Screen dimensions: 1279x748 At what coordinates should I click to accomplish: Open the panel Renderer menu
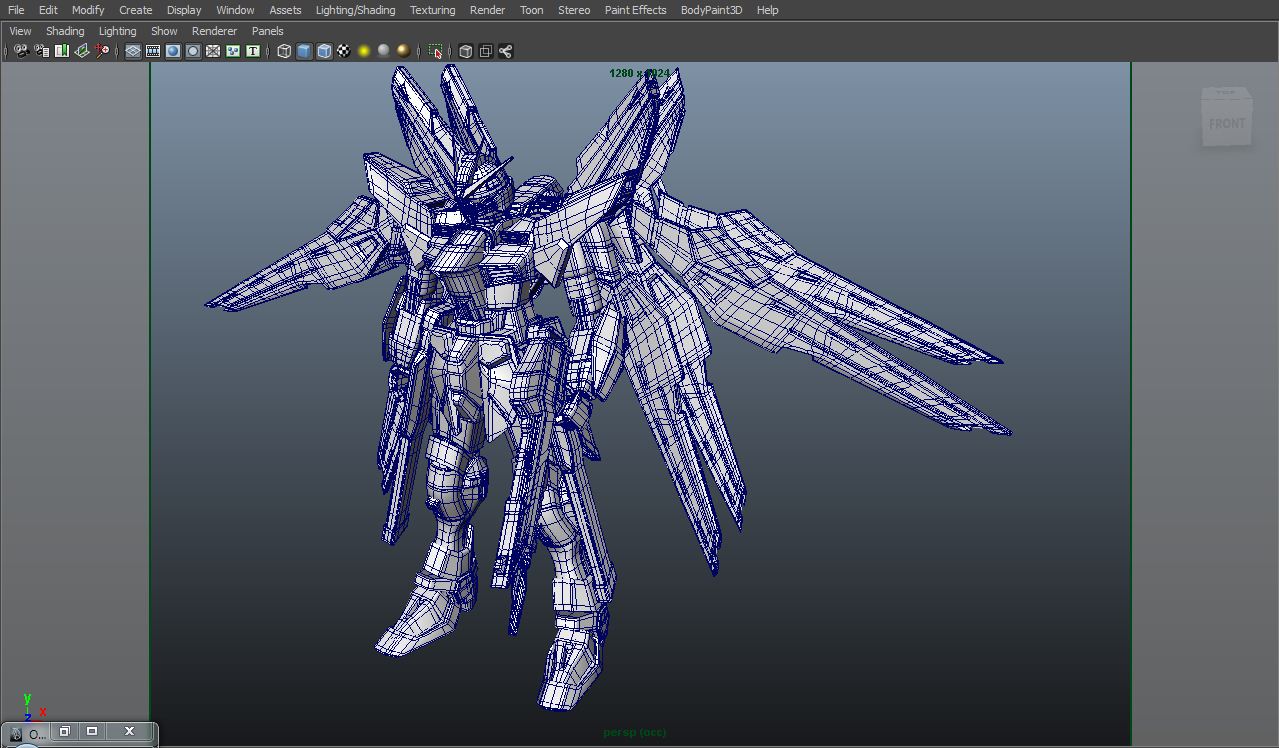click(x=214, y=31)
